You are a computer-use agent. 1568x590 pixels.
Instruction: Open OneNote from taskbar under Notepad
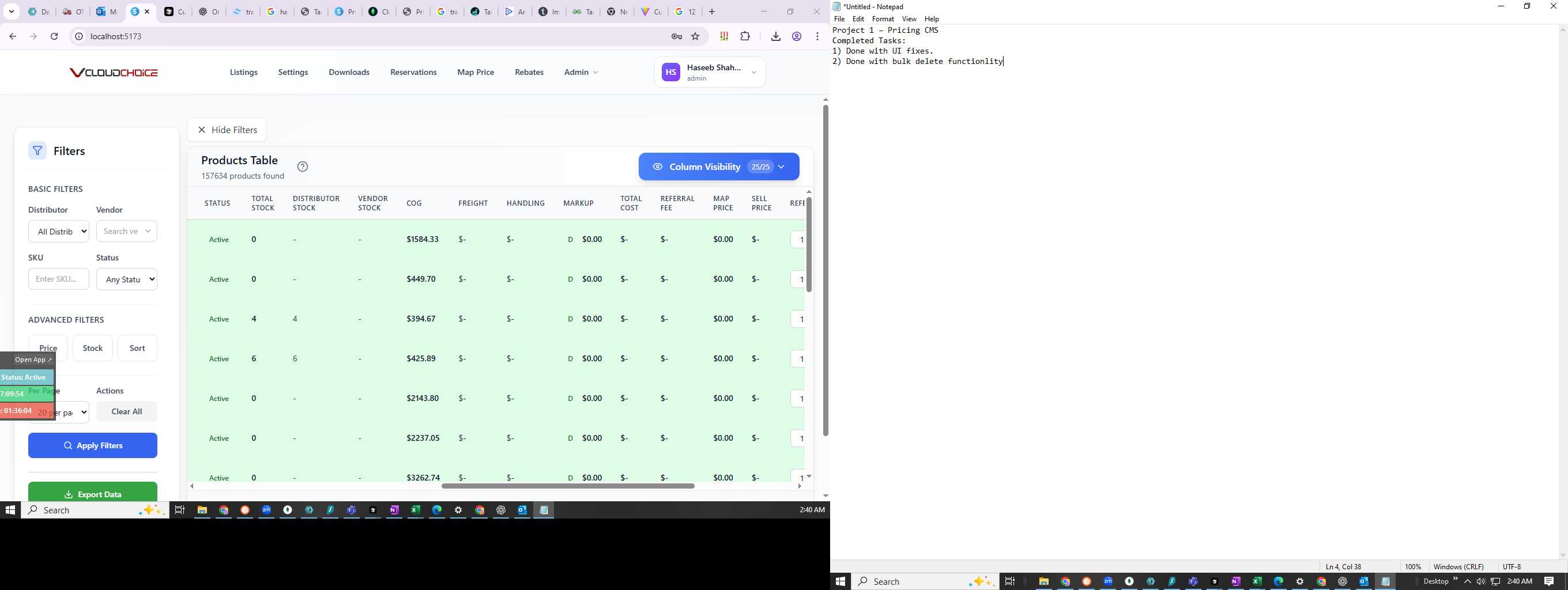click(1235, 581)
